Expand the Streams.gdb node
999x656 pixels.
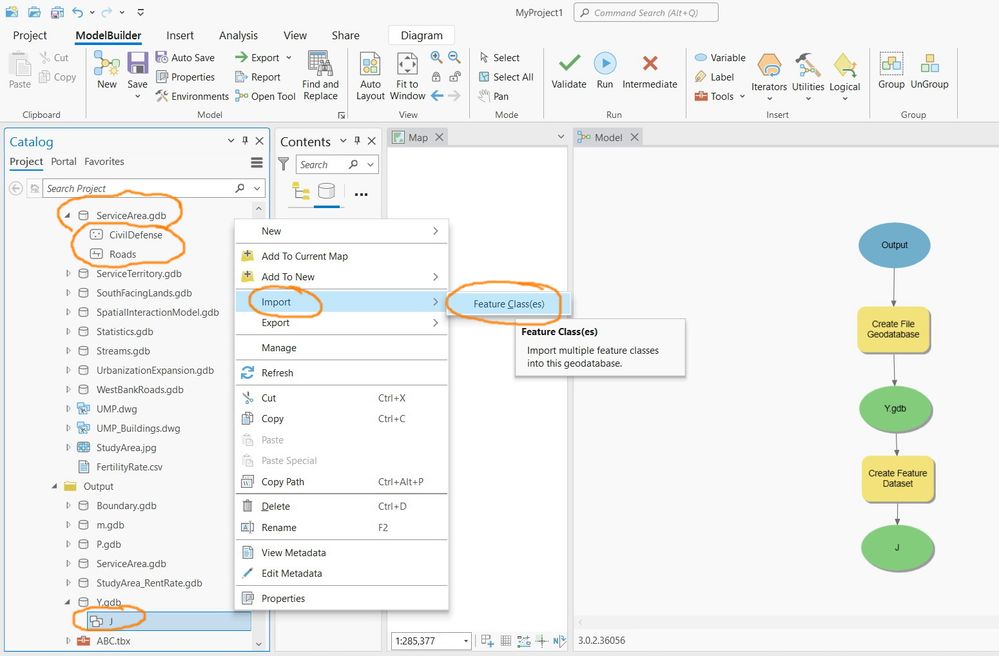(68, 351)
